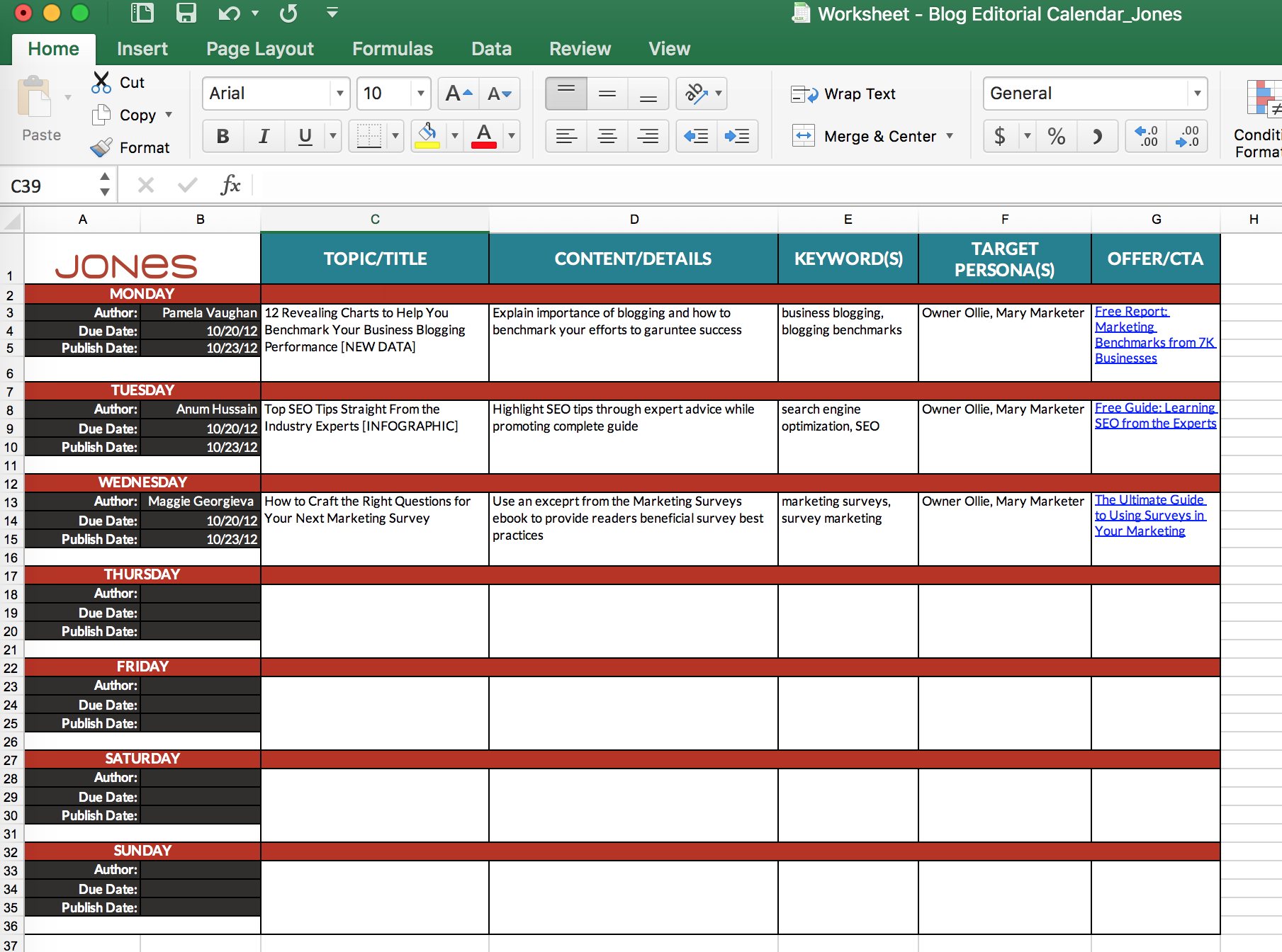This screenshot has width=1282, height=952.
Task: Toggle bold formatting
Action: coord(223,136)
